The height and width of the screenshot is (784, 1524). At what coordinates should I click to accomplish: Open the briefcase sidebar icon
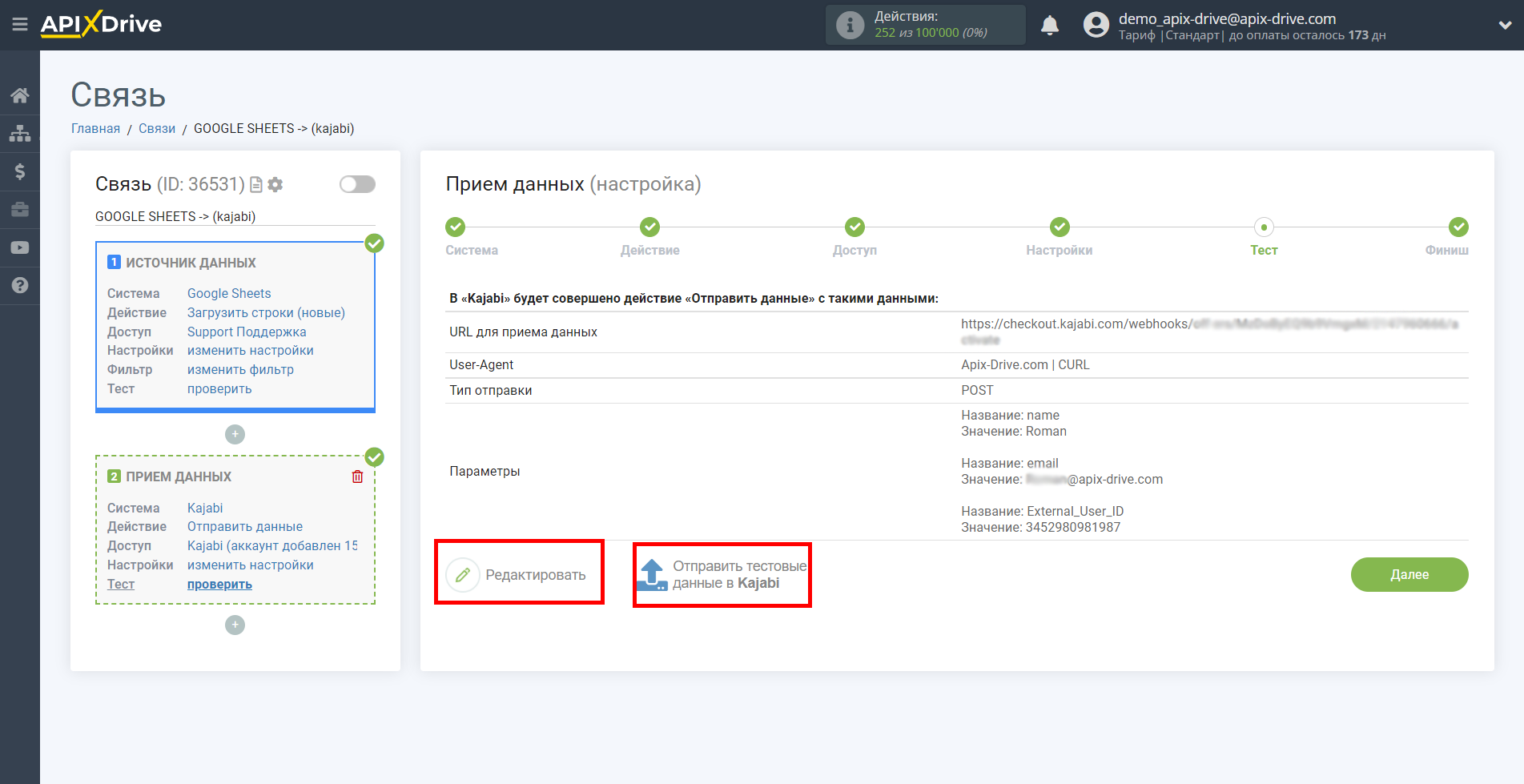click(x=20, y=209)
